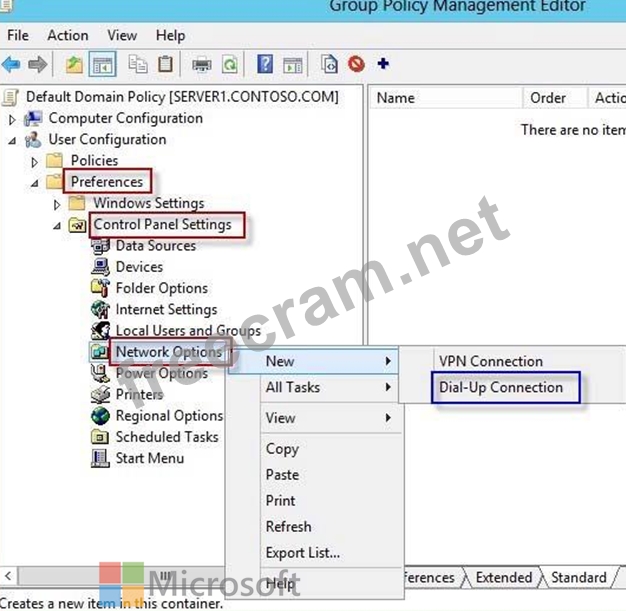Viewport: 626px width, 611px height.
Task: Select the Power Options node icon
Action: (x=100, y=373)
